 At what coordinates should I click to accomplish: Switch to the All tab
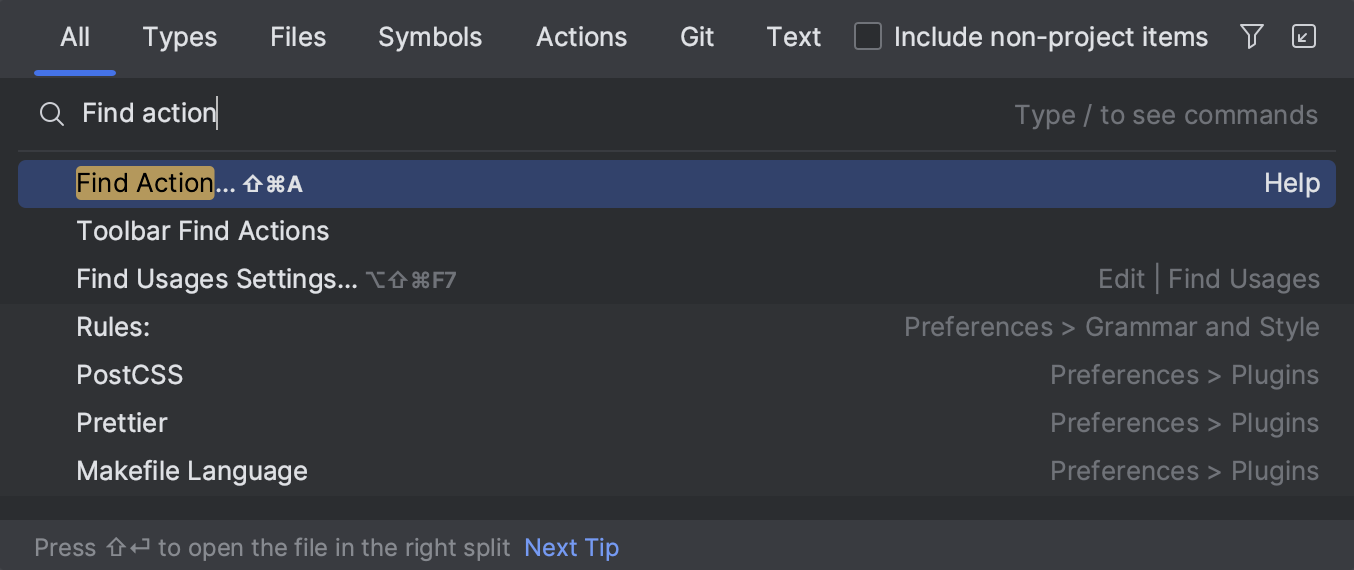75,38
